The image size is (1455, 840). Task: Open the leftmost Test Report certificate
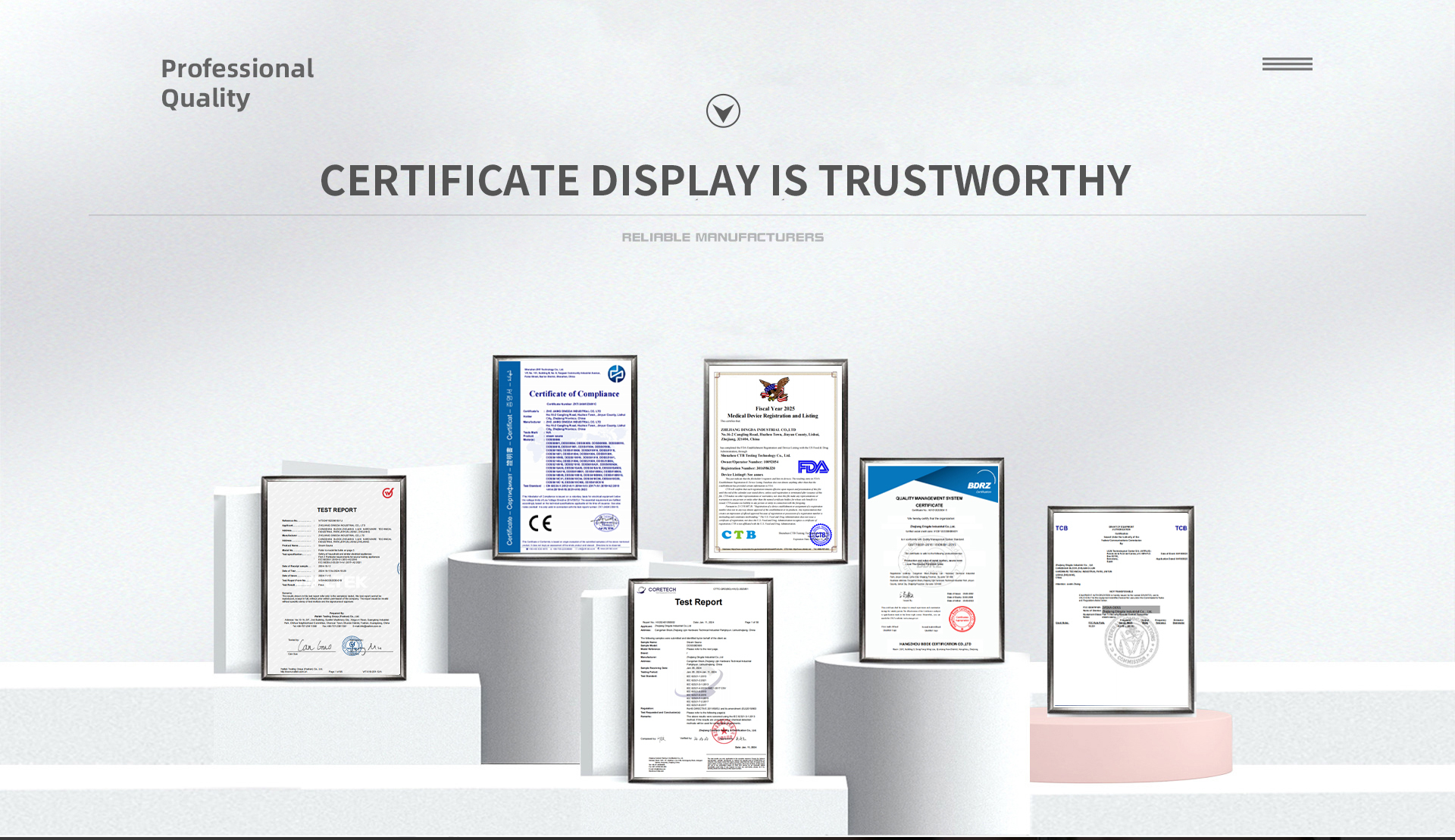333,579
